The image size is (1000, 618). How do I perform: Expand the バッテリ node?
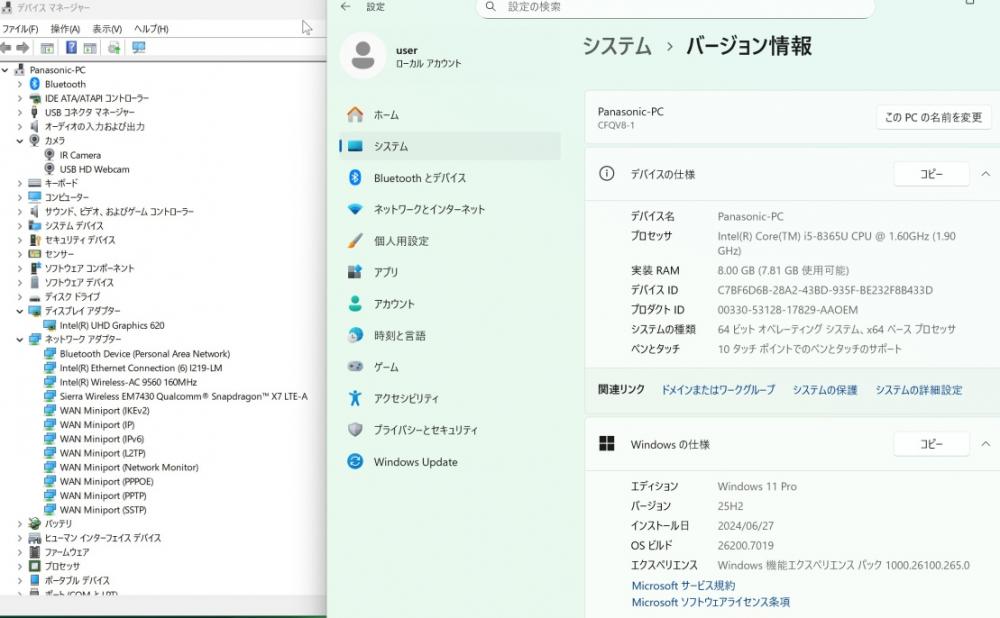(x=20, y=524)
